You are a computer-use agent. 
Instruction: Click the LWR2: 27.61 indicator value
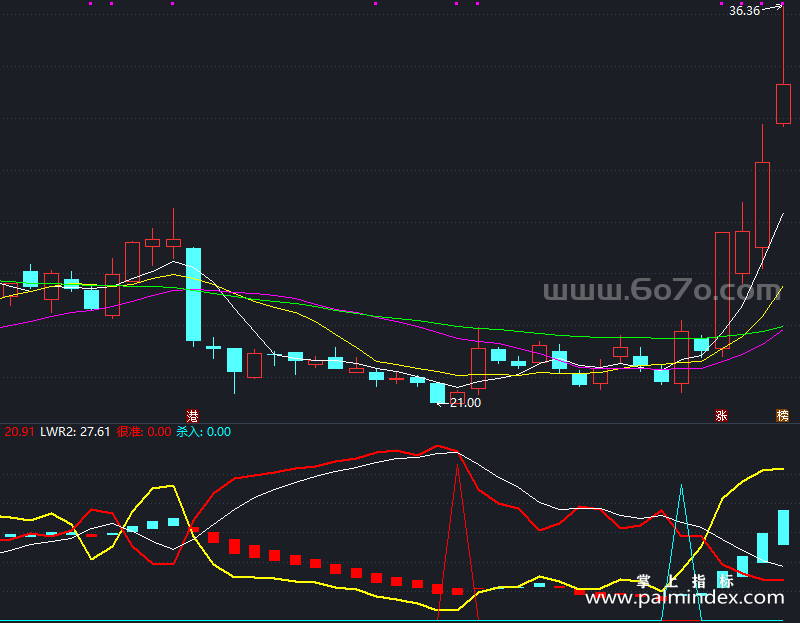click(x=75, y=432)
